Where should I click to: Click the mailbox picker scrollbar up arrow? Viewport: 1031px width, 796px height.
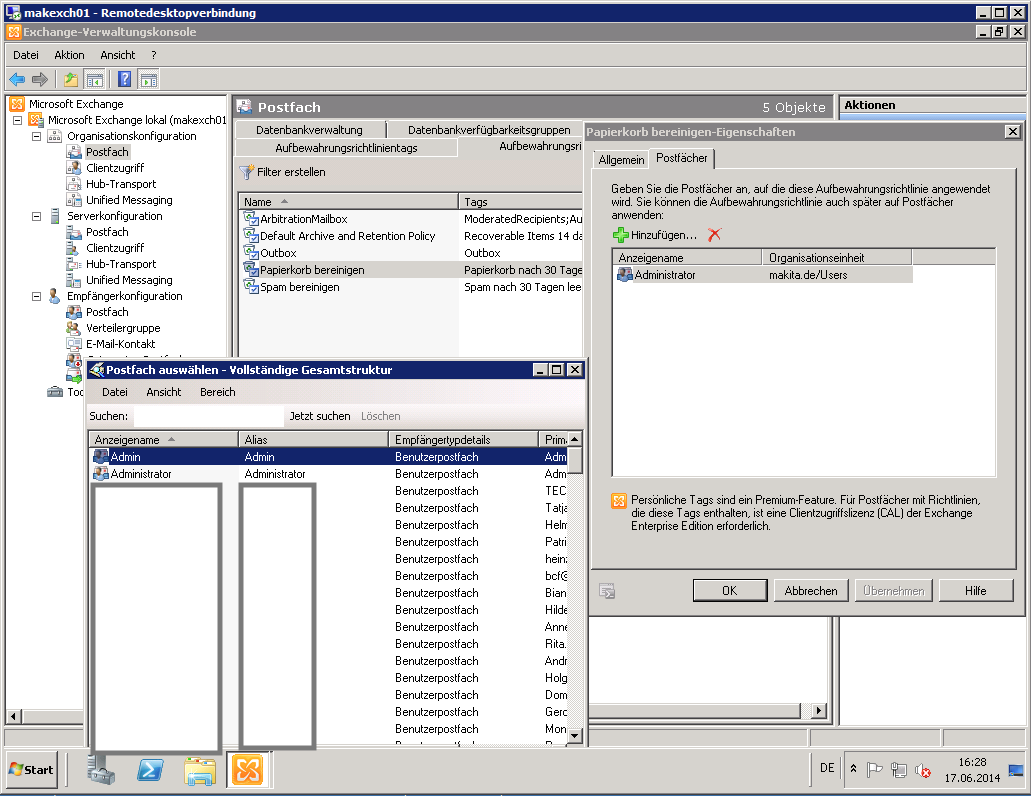click(575, 439)
